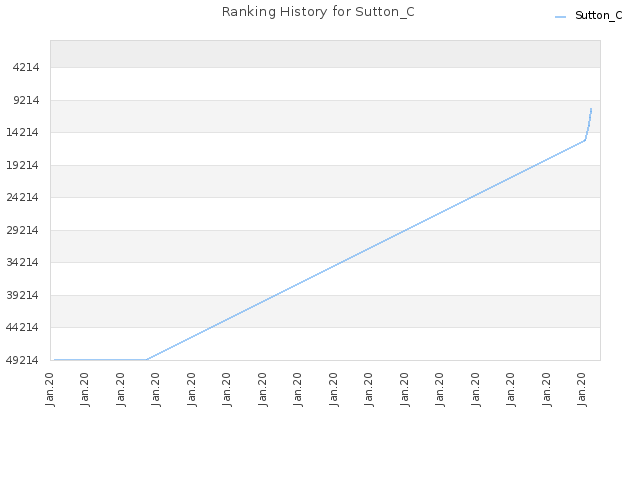Click the line's bend near rank 15000
This screenshot has width=640, height=480.
[585, 140]
